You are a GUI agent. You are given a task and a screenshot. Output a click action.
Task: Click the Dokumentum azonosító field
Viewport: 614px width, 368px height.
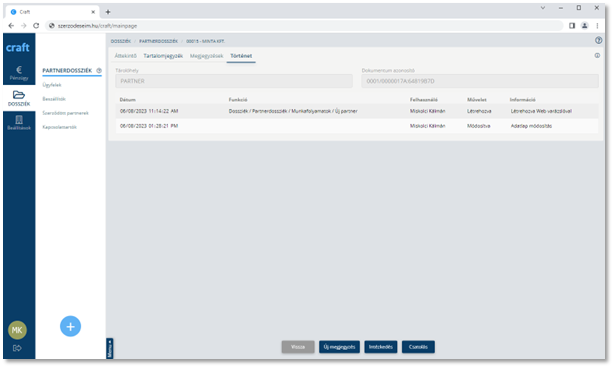[480, 81]
